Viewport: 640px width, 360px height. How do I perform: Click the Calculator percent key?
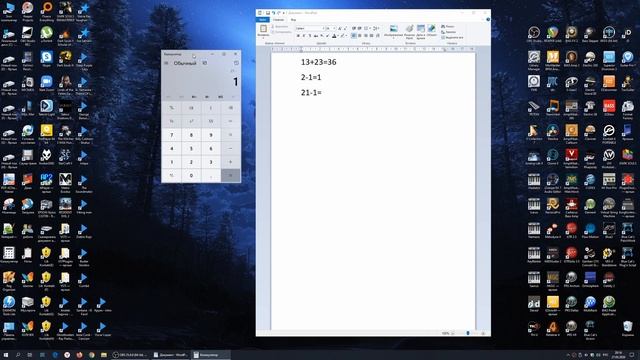click(x=171, y=108)
